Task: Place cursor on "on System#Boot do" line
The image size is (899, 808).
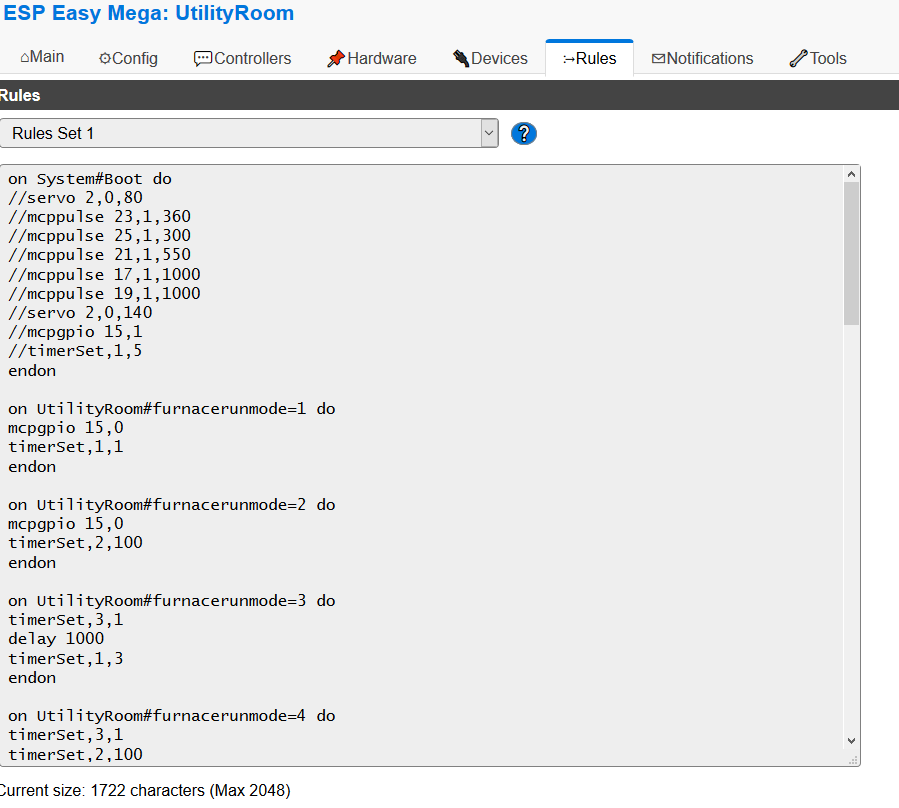Action: pyautogui.click(x=90, y=179)
